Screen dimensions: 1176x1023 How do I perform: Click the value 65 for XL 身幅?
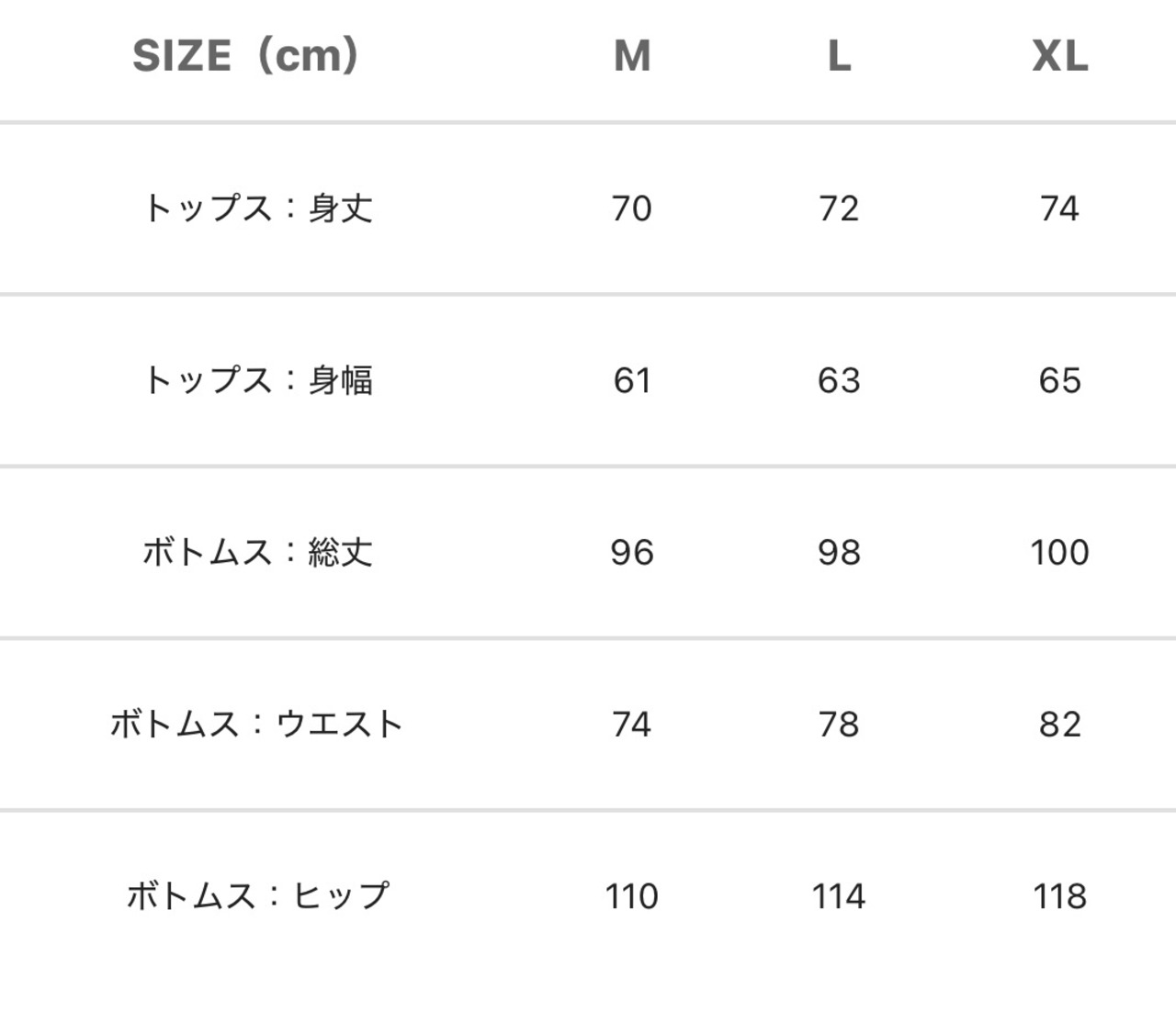coord(1059,380)
